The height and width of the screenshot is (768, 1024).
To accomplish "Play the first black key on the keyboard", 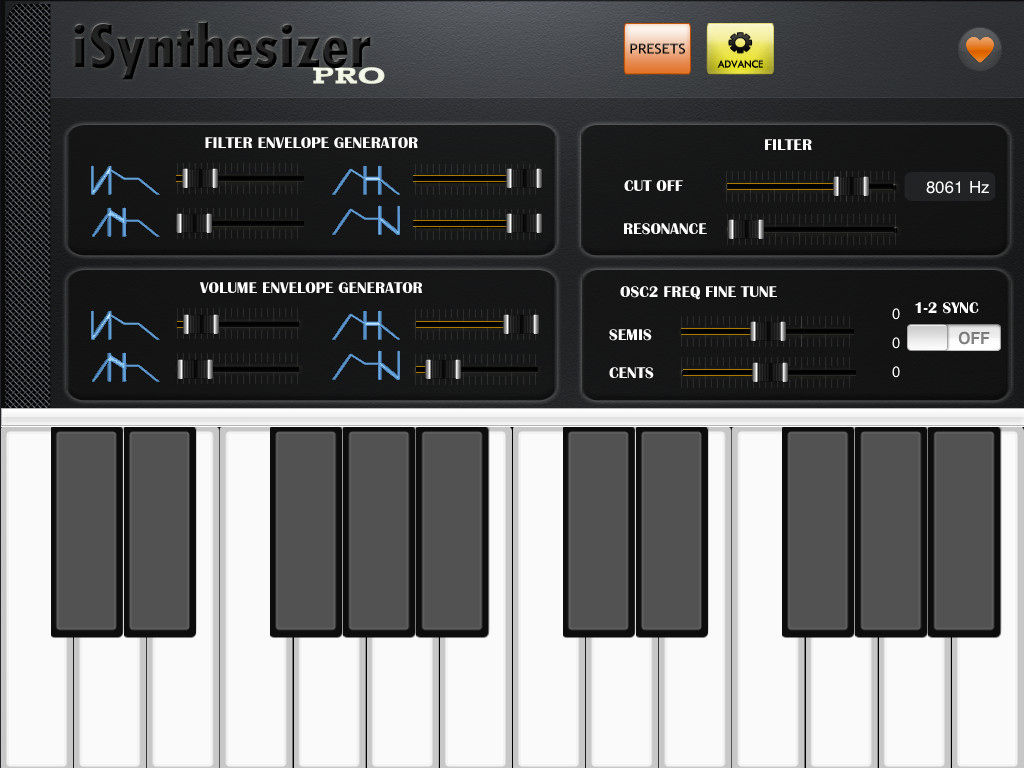I will point(87,531).
